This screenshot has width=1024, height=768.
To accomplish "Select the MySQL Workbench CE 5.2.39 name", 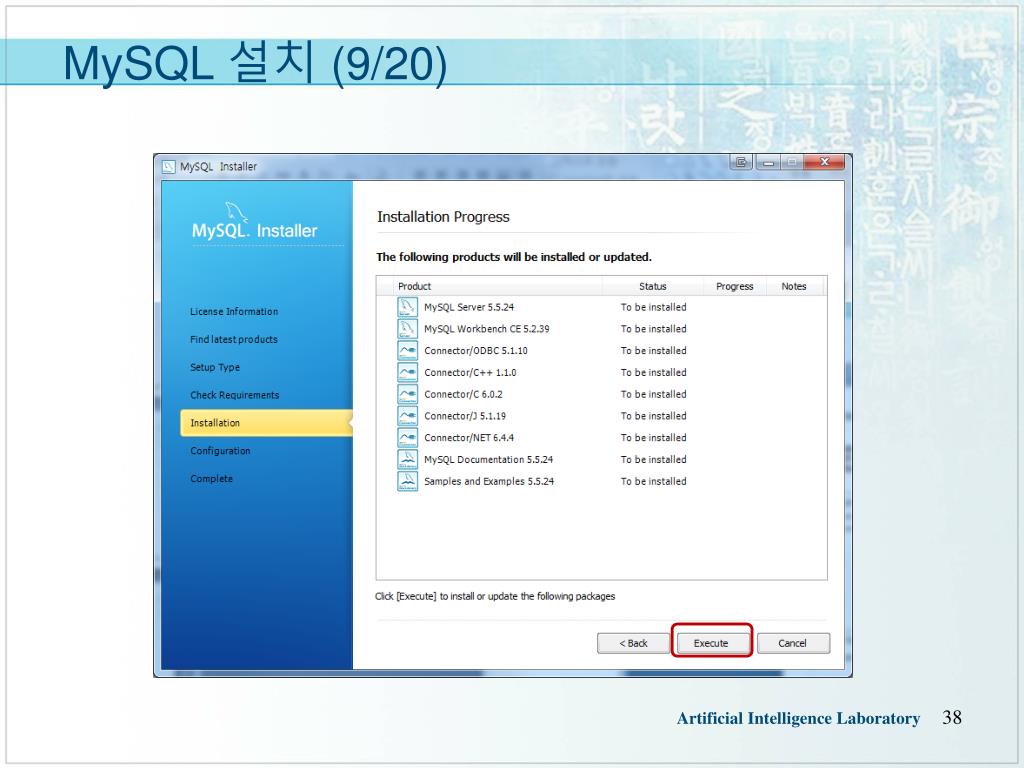I will (487, 328).
